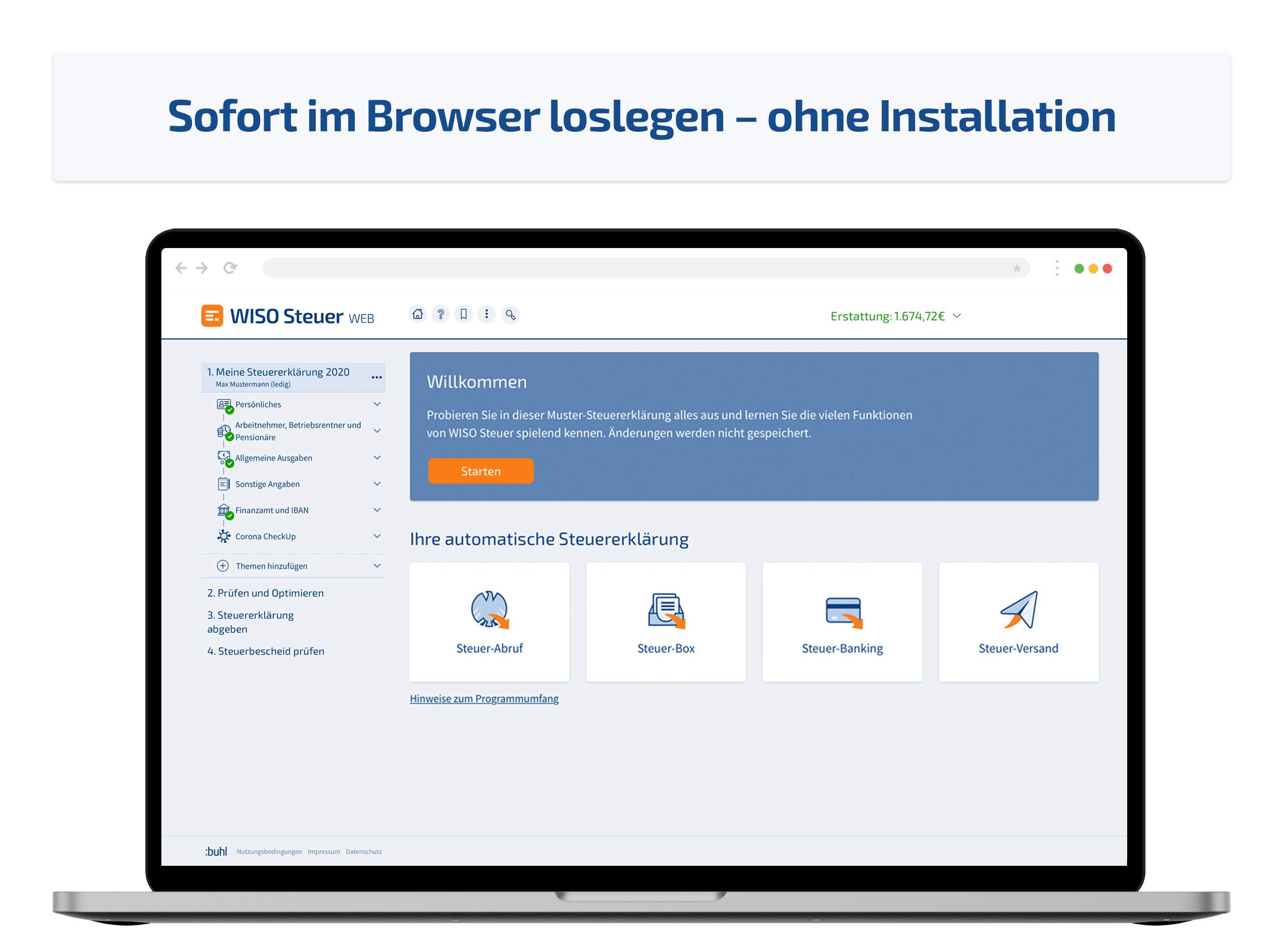Screen dimensions: 1283x952
Task: Click the :buhl logo in the footer
Action: click(216, 852)
